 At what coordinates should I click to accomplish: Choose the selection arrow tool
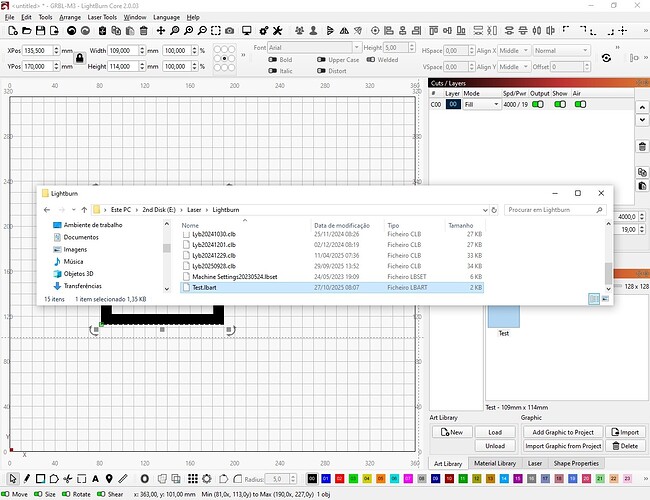tap(11, 479)
